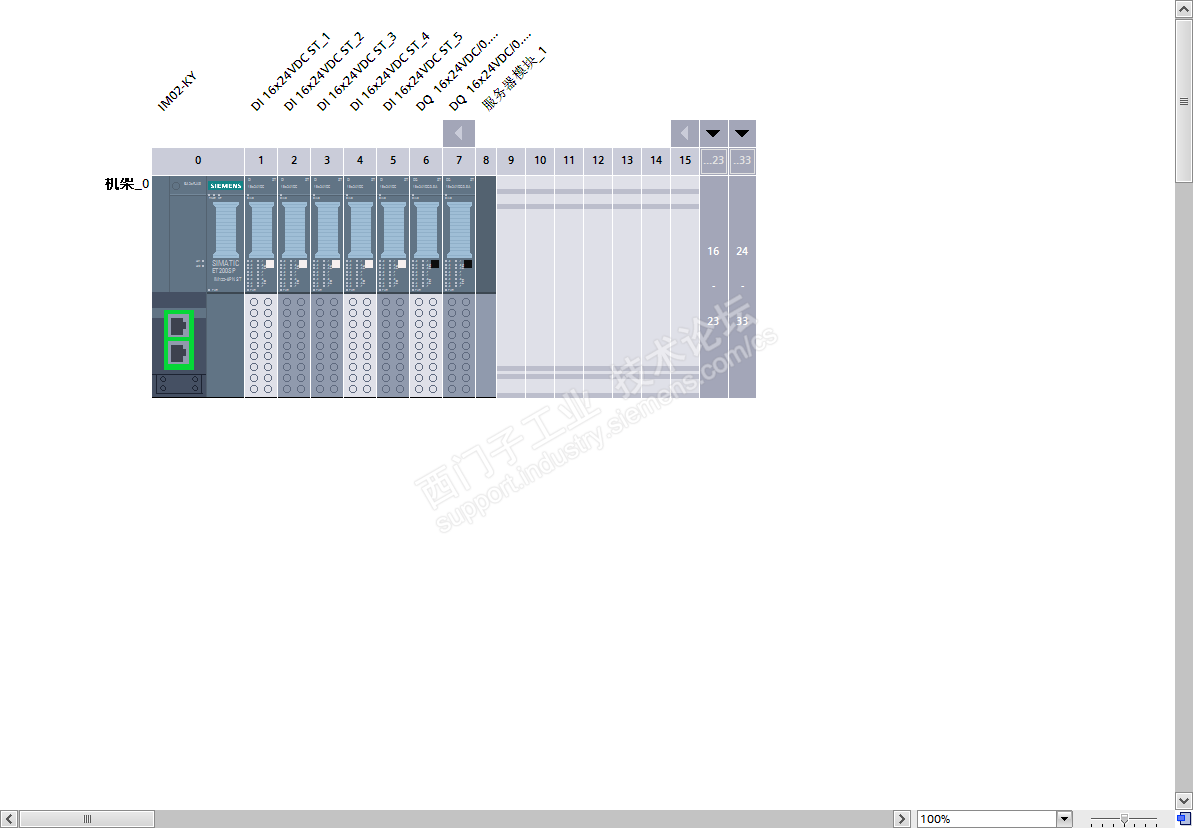Click the vertical scrollbar up arrow
The height and width of the screenshot is (828, 1193).
(x=1184, y=10)
